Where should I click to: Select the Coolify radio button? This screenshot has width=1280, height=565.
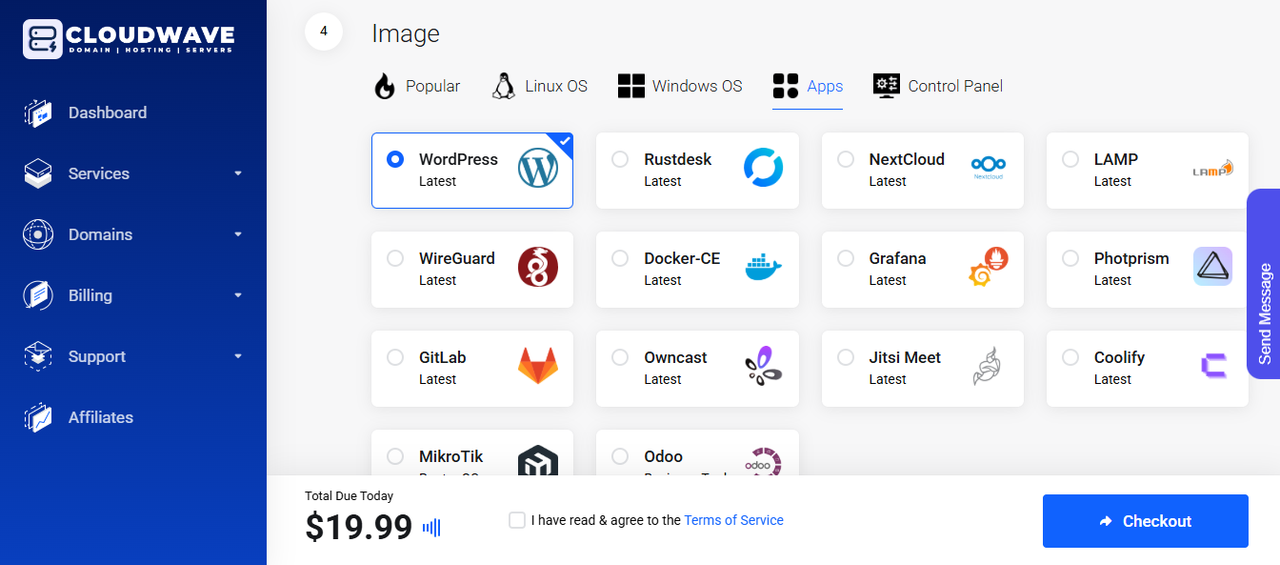1071,357
